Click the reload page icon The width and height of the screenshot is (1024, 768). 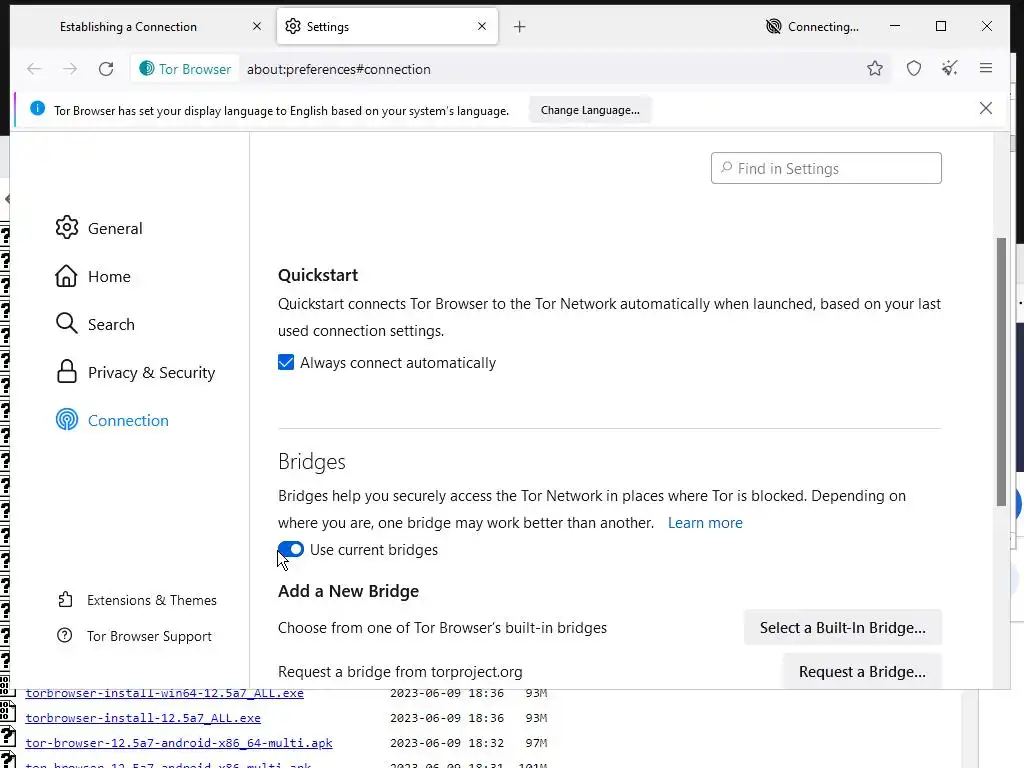click(x=106, y=69)
